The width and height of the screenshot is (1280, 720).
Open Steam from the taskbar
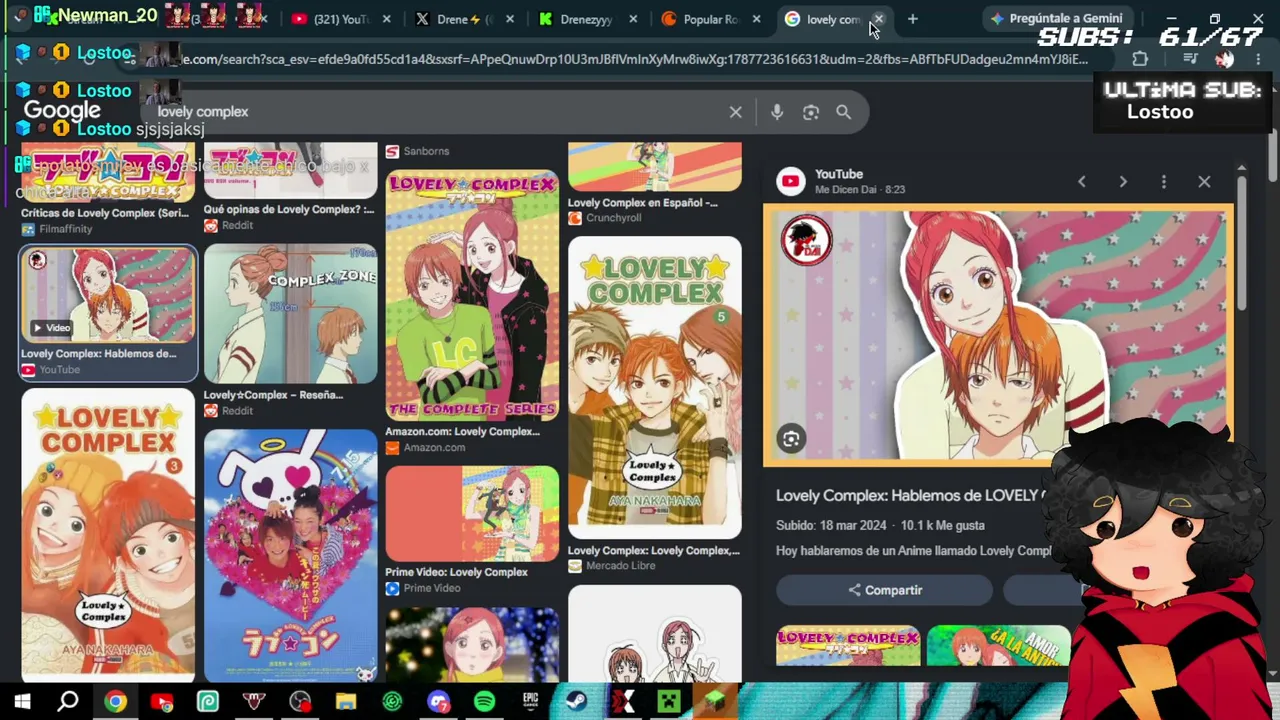(577, 702)
